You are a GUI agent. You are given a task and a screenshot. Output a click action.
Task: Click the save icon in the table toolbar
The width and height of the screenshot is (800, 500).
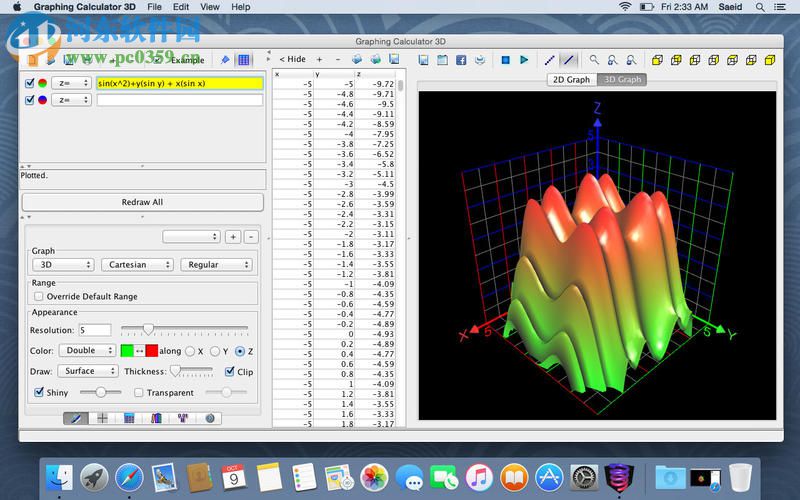coord(394,60)
